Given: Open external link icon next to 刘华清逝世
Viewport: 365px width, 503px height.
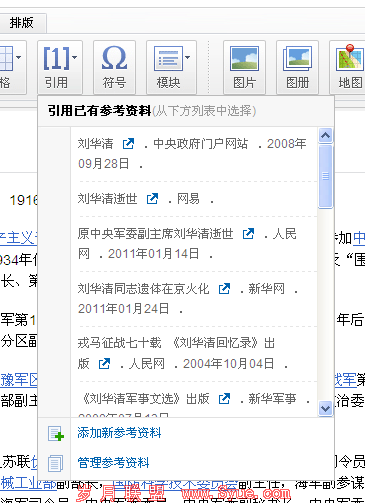Looking at the screenshot, I should tap(152, 199).
